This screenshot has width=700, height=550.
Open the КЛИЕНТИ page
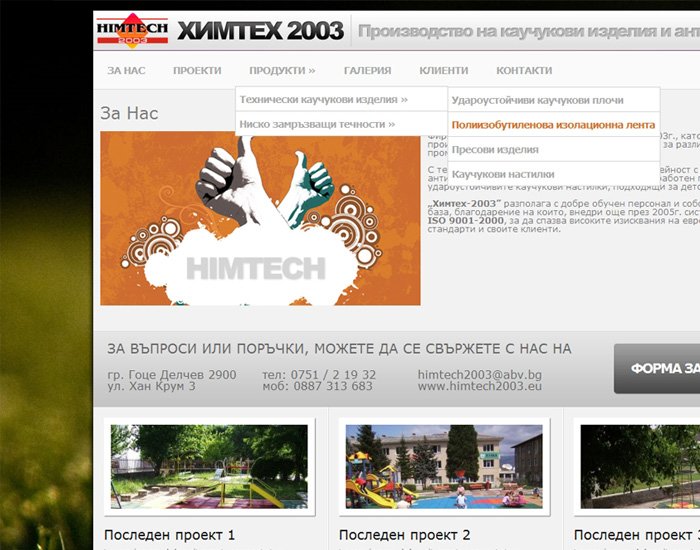(x=443, y=71)
